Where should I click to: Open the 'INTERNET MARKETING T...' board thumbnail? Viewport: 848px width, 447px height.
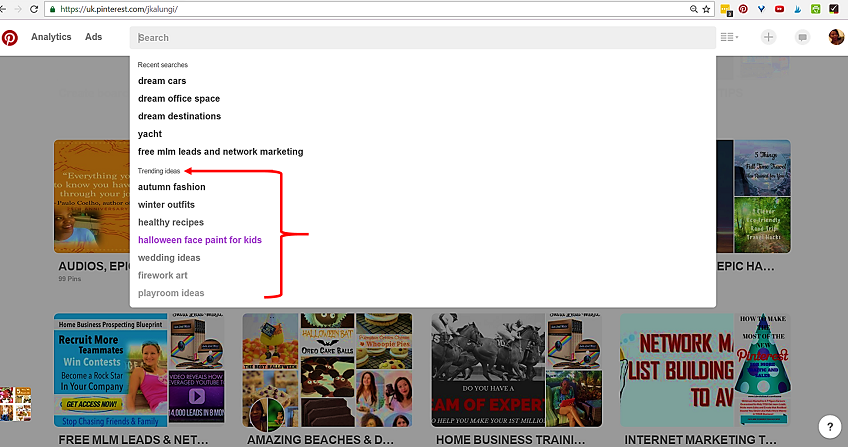click(x=705, y=370)
